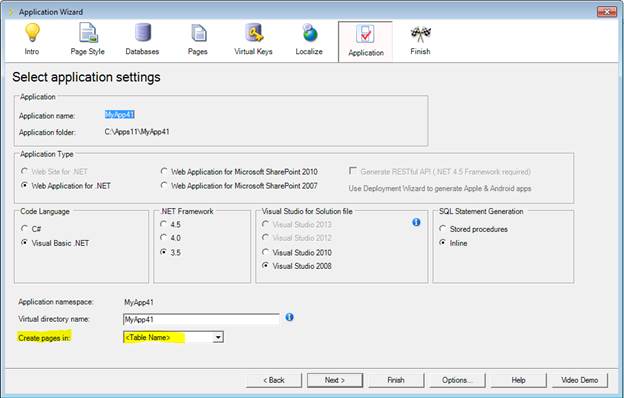Click the Intro tab label

pos(32,51)
